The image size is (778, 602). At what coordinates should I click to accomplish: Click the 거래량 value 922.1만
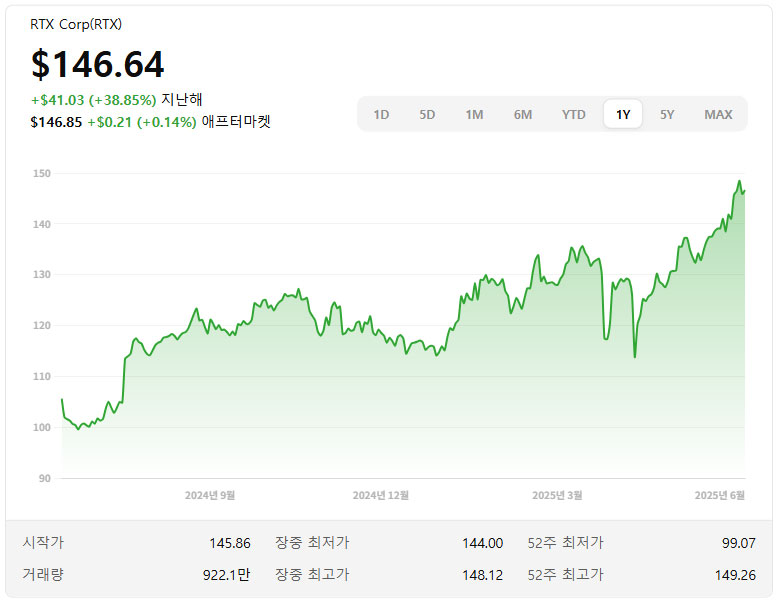pos(226,575)
